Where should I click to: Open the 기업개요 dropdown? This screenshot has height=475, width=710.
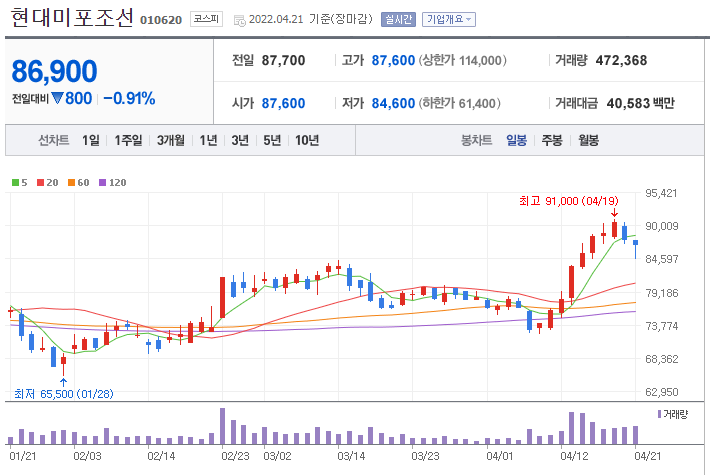(449, 19)
